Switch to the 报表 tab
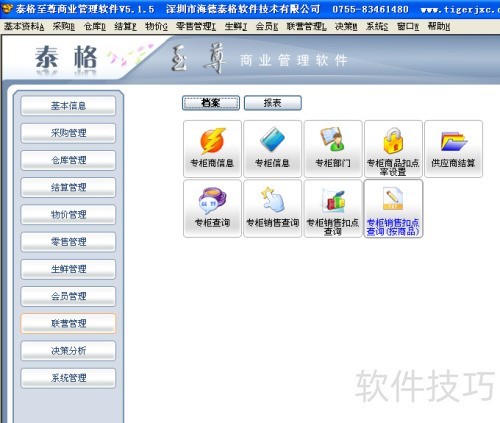The height and width of the screenshot is (423, 500). tap(273, 103)
